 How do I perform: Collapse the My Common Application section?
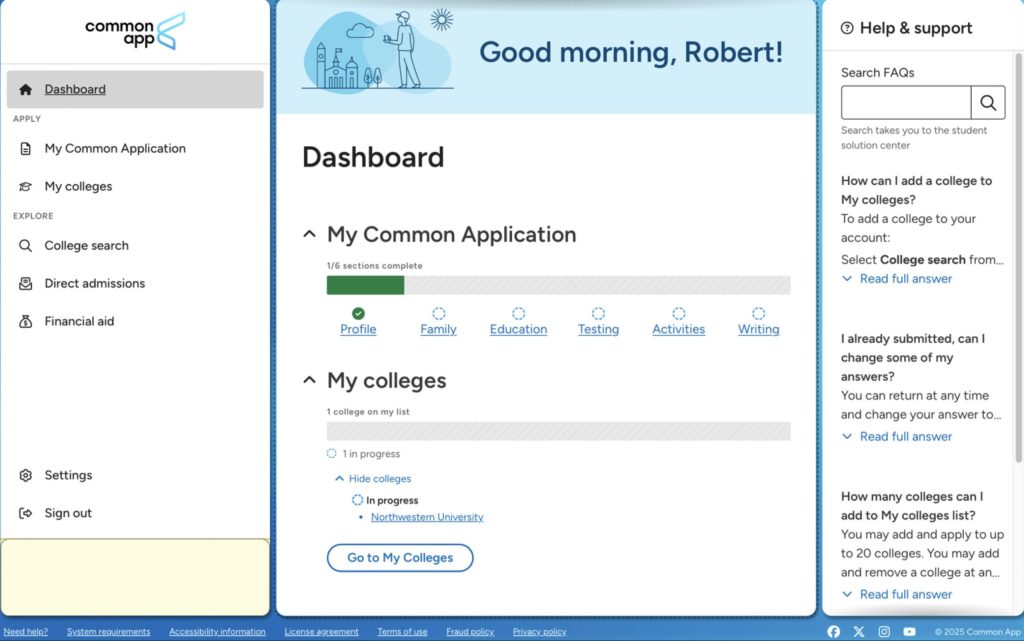point(310,234)
